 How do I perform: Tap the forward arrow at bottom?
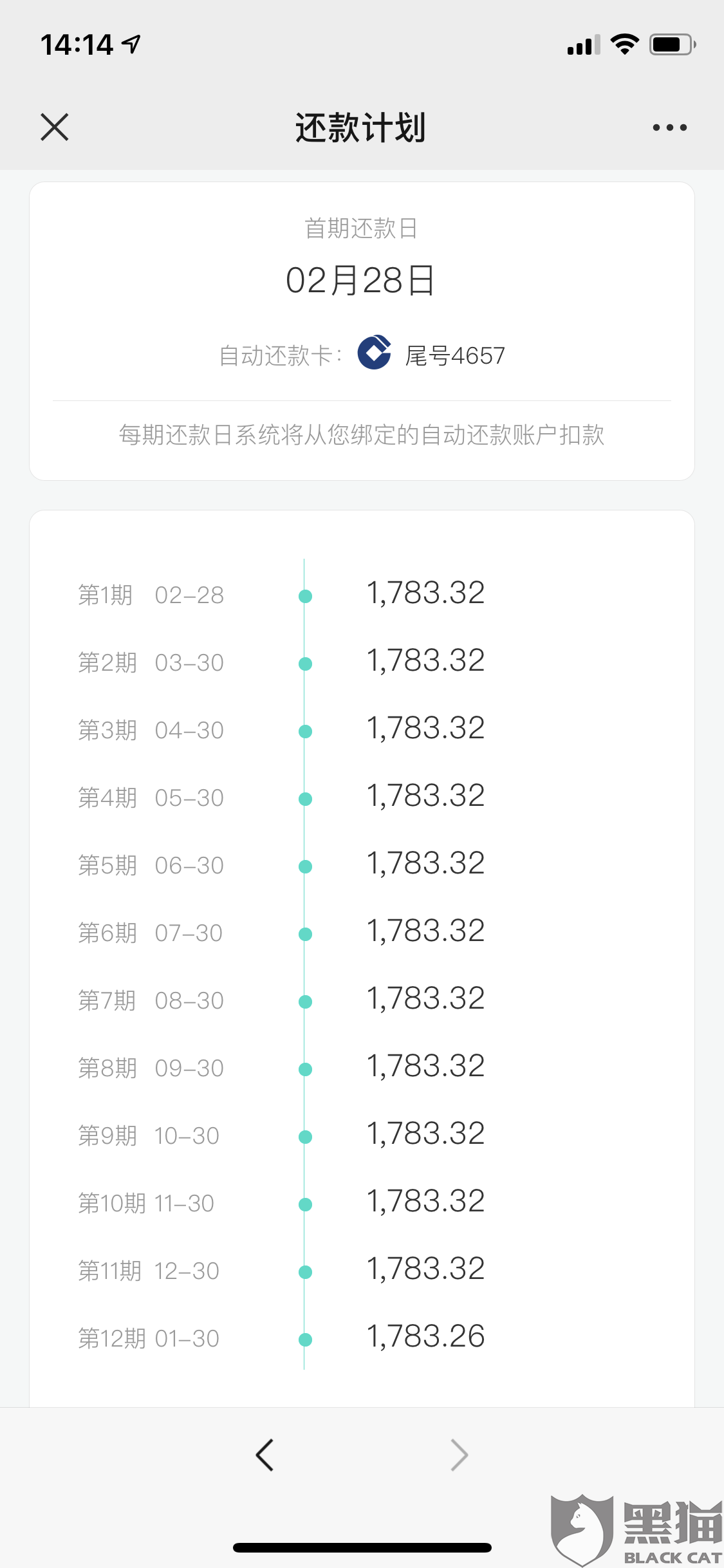click(x=459, y=1455)
